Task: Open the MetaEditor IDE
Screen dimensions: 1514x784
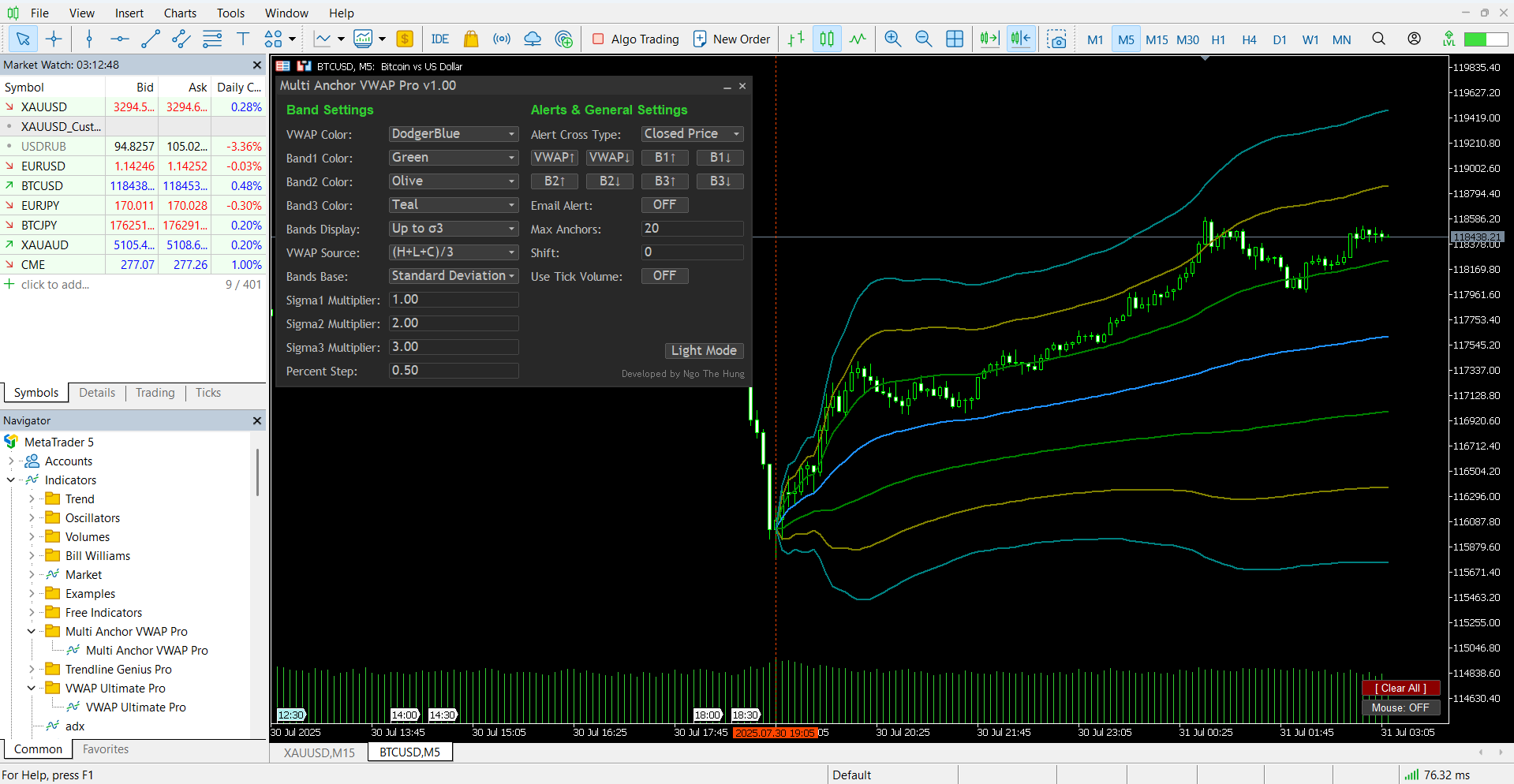Action: pyautogui.click(x=439, y=39)
